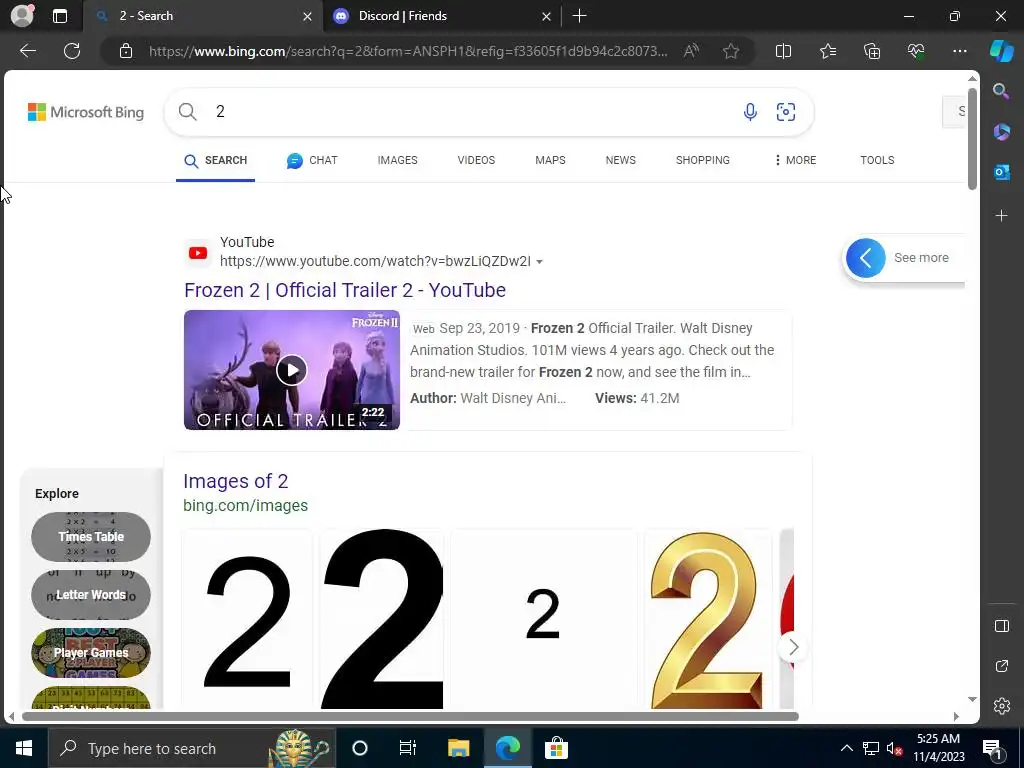Open Edge Settings and more menu

[x=959, y=51]
